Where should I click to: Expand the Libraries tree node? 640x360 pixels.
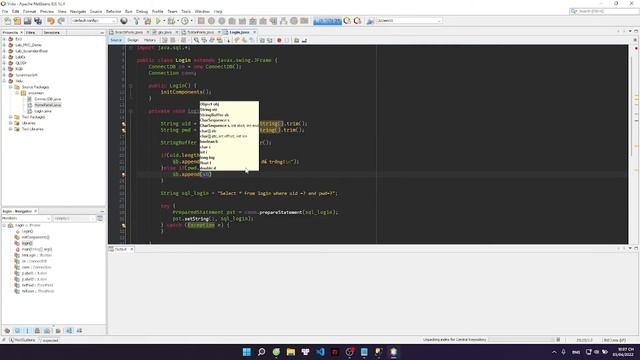[x=11, y=123]
